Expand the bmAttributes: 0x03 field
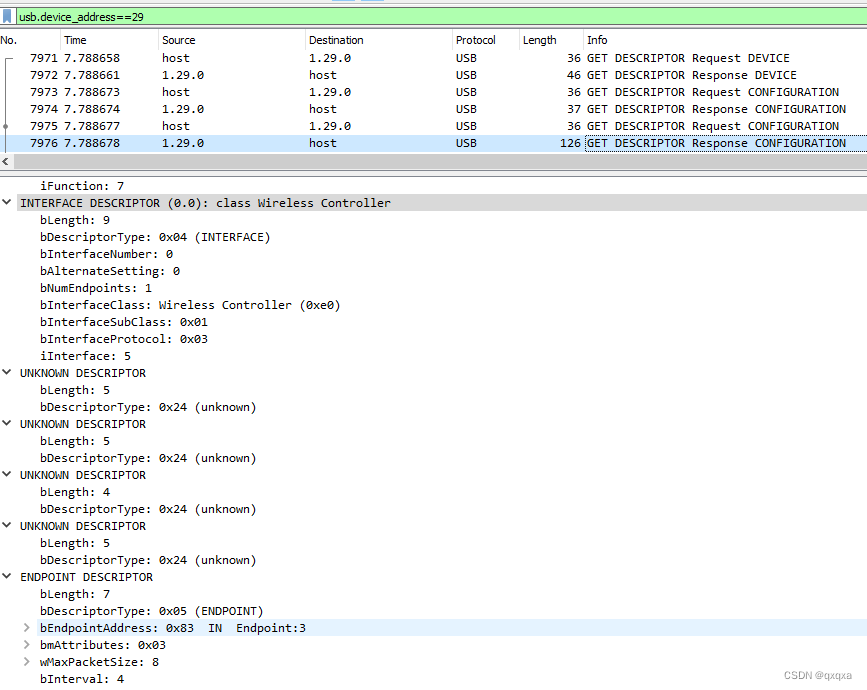 27,645
